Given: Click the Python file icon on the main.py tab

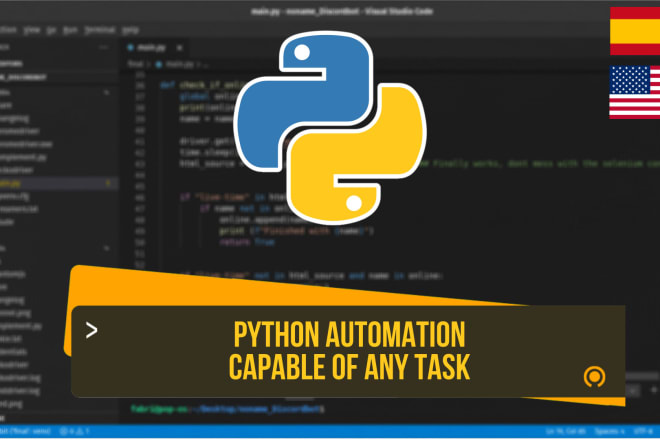Looking at the screenshot, I should pos(131,48).
